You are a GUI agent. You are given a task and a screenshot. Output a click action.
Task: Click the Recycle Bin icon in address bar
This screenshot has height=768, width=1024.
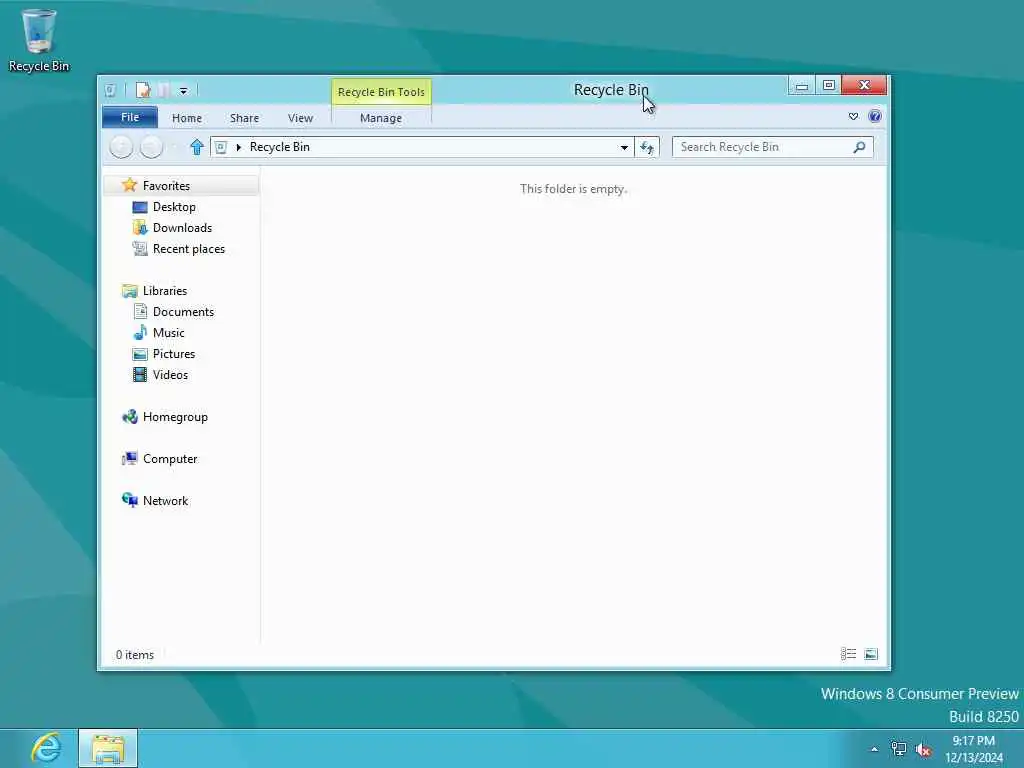pyautogui.click(x=221, y=147)
